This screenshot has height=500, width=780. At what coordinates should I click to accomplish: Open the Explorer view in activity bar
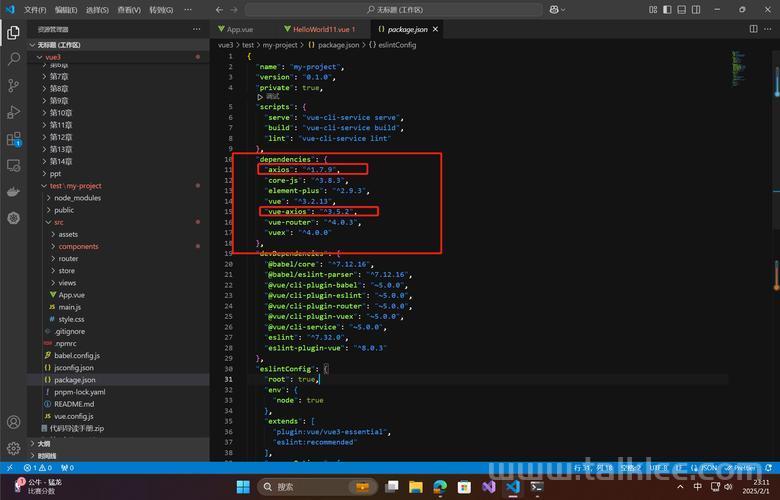coord(13,33)
